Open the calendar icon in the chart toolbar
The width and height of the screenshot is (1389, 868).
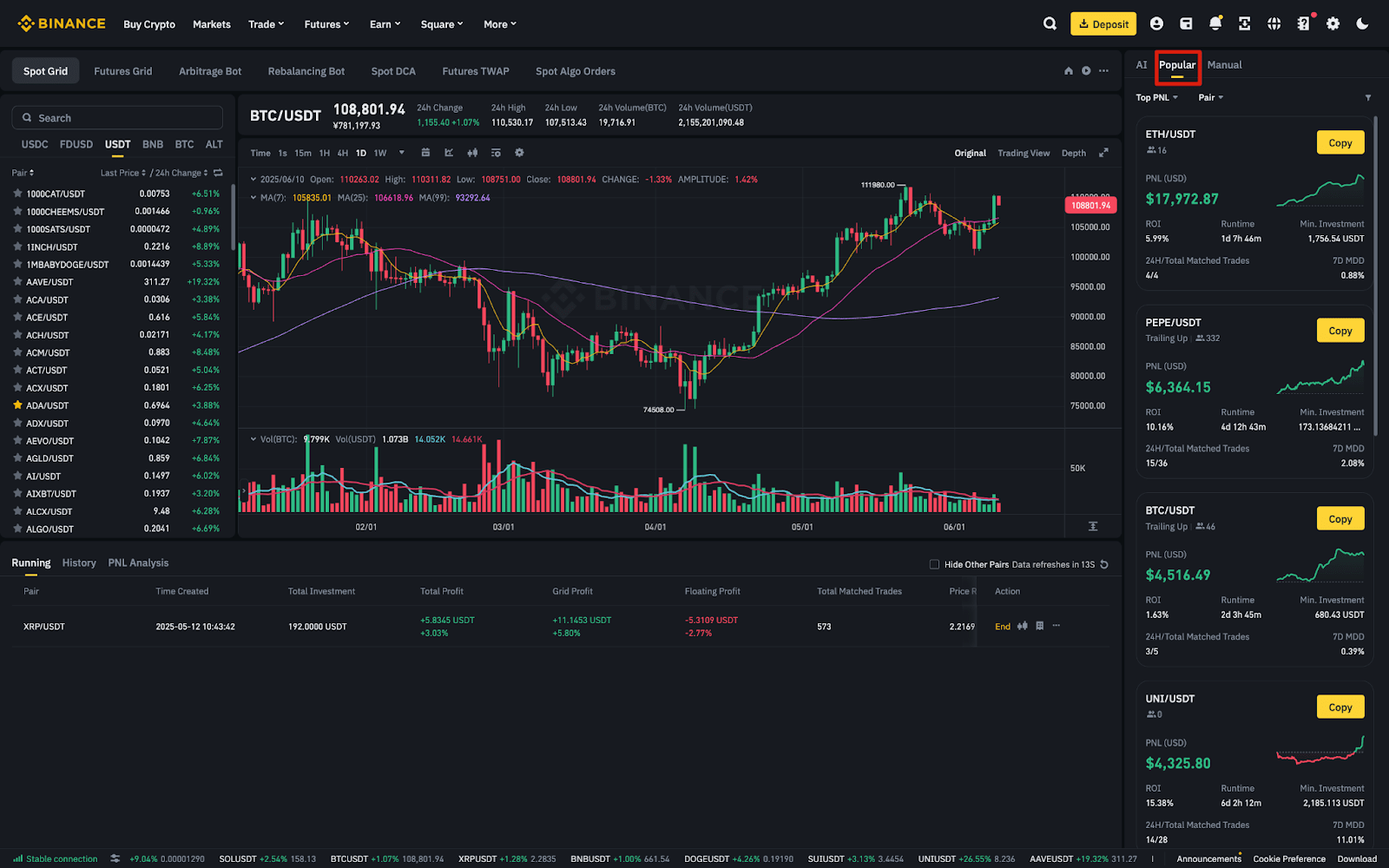426,153
